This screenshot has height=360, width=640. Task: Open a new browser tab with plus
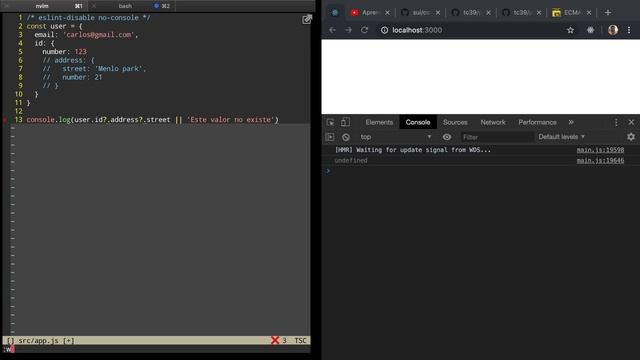(x=608, y=13)
